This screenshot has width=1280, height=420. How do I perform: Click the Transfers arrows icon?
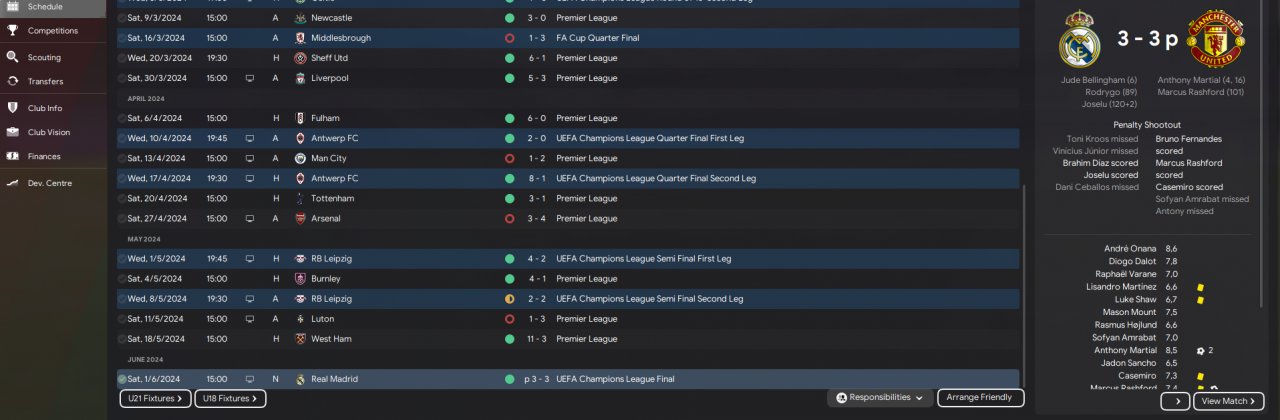click(13, 81)
